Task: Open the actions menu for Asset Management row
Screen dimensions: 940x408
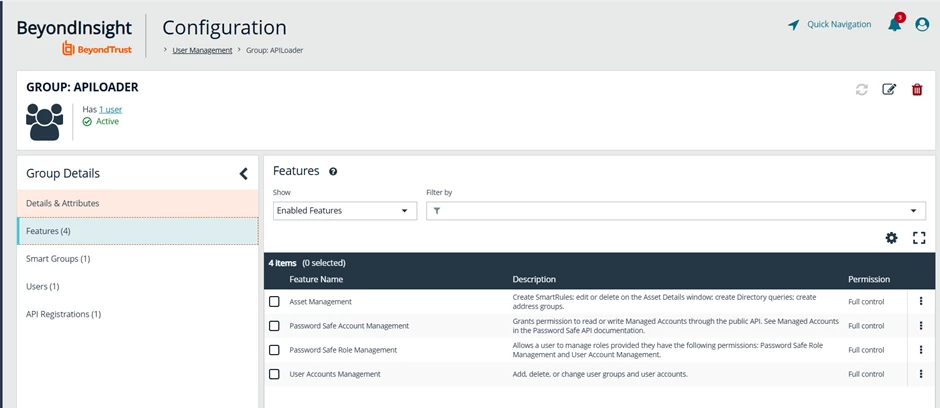Action: coord(921,301)
